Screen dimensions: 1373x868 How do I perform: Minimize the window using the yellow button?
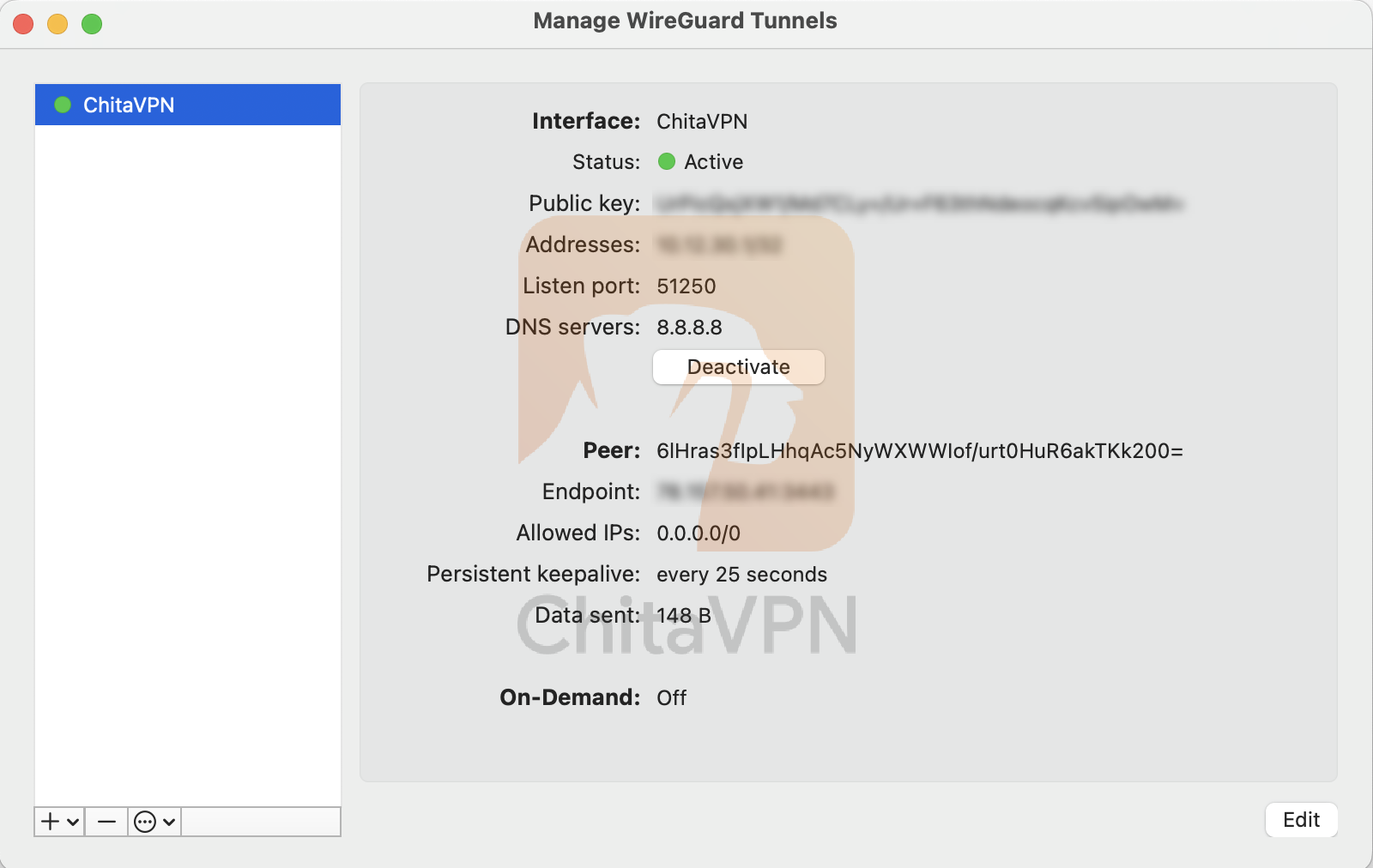pyautogui.click(x=57, y=24)
